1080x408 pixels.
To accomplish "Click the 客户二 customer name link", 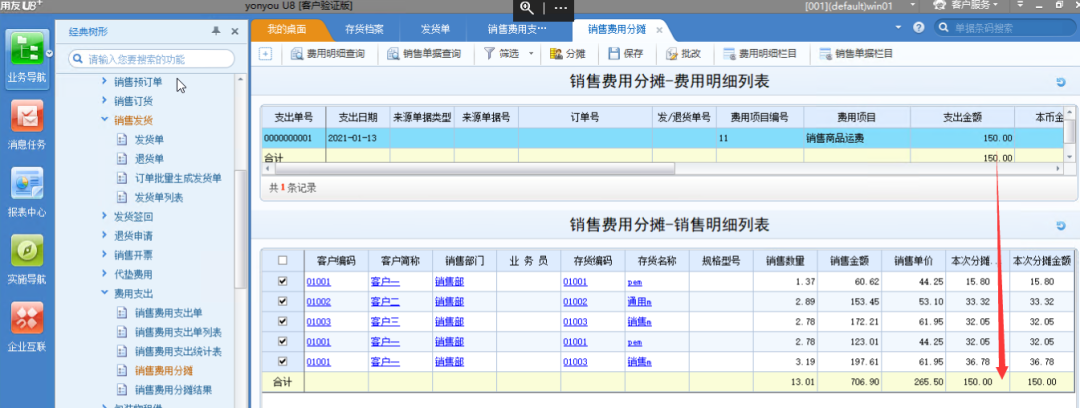I will tap(385, 301).
